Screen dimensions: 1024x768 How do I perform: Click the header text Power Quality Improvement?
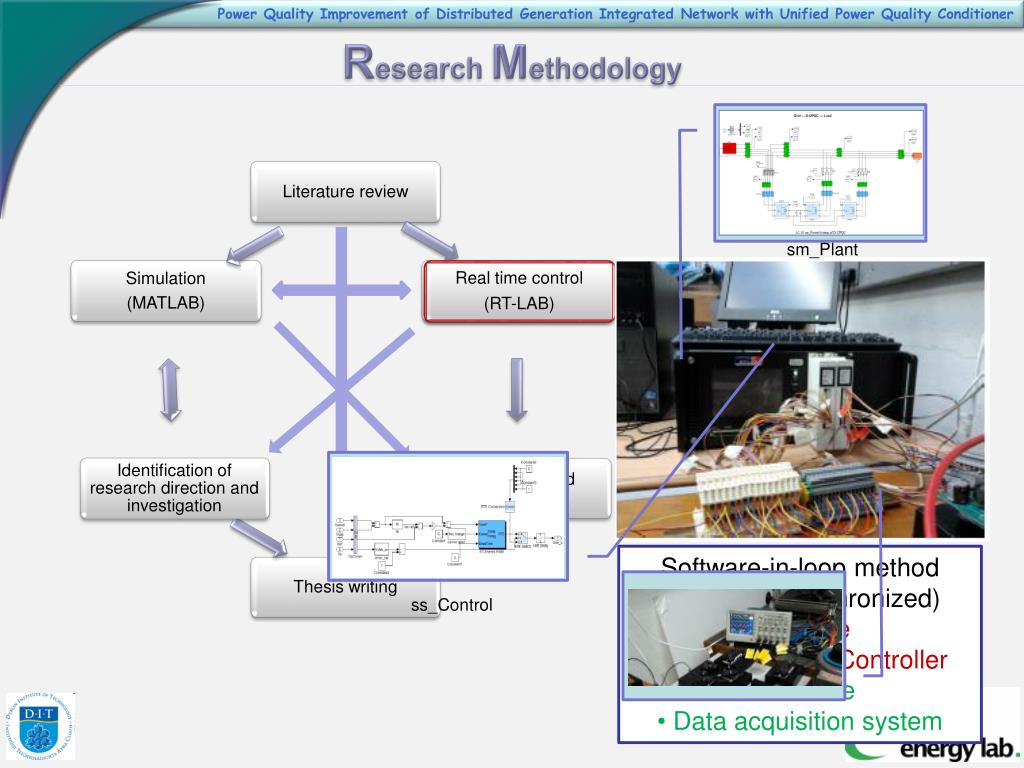click(615, 14)
